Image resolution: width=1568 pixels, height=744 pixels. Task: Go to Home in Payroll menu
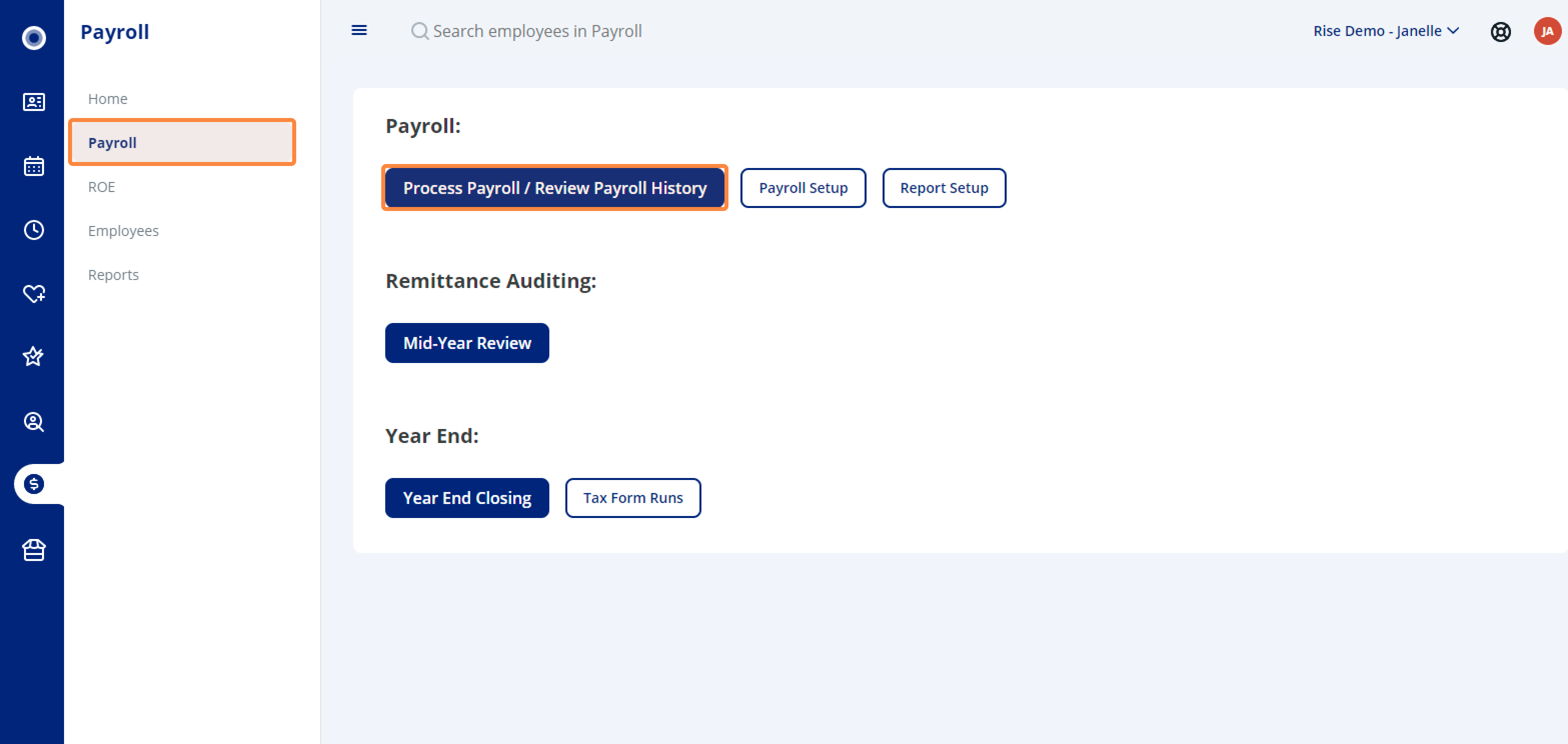[108, 98]
